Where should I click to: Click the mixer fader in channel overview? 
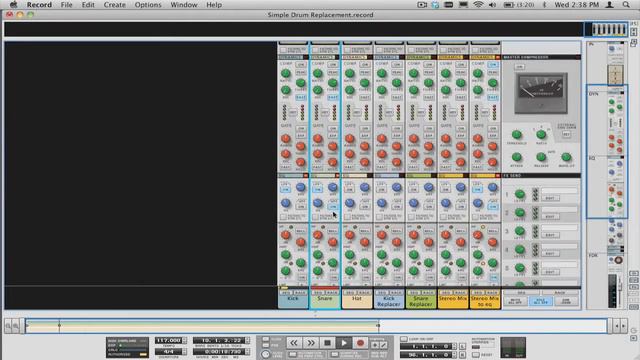pos(620,287)
